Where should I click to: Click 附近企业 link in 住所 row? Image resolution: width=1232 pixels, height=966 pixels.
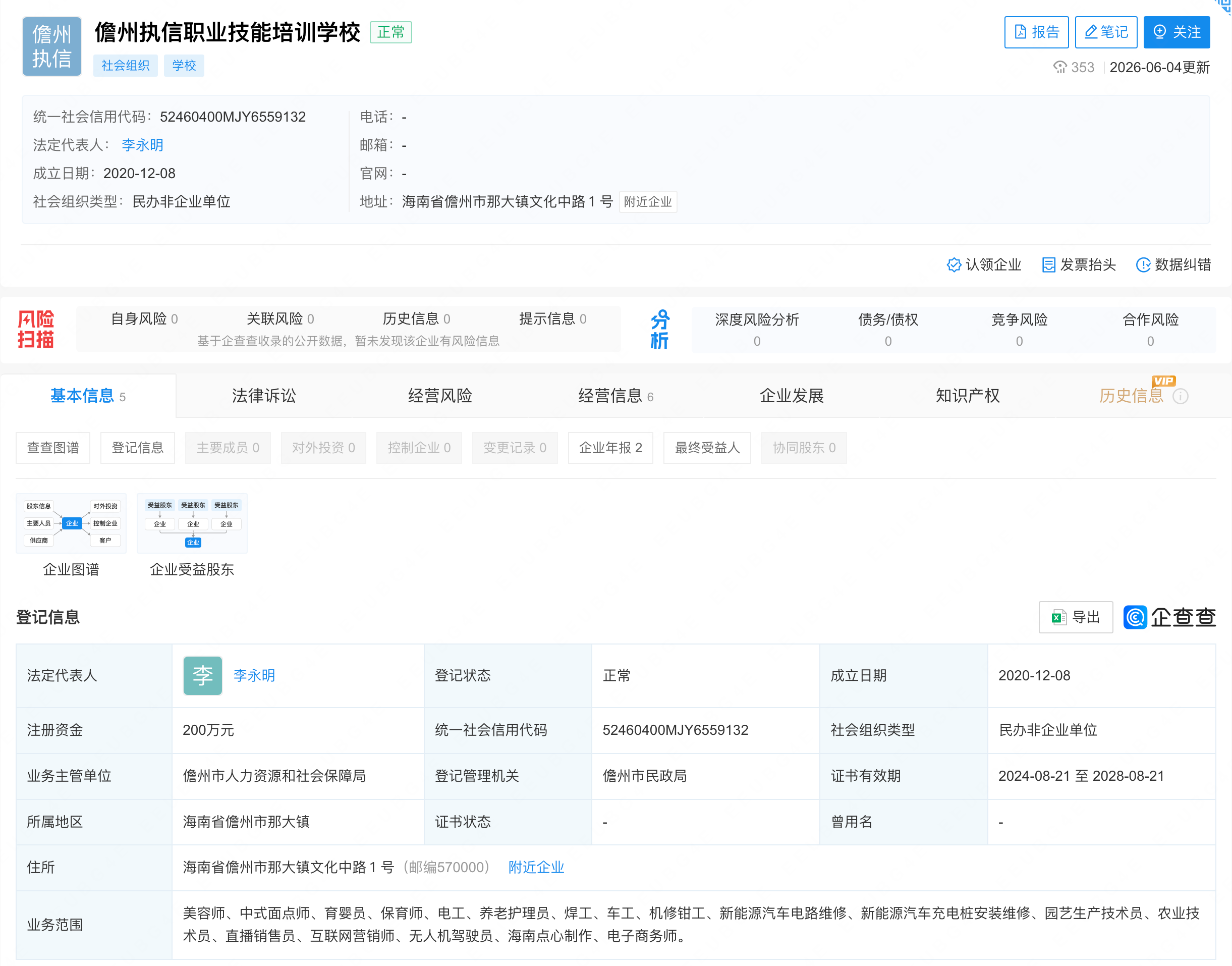tap(536, 867)
